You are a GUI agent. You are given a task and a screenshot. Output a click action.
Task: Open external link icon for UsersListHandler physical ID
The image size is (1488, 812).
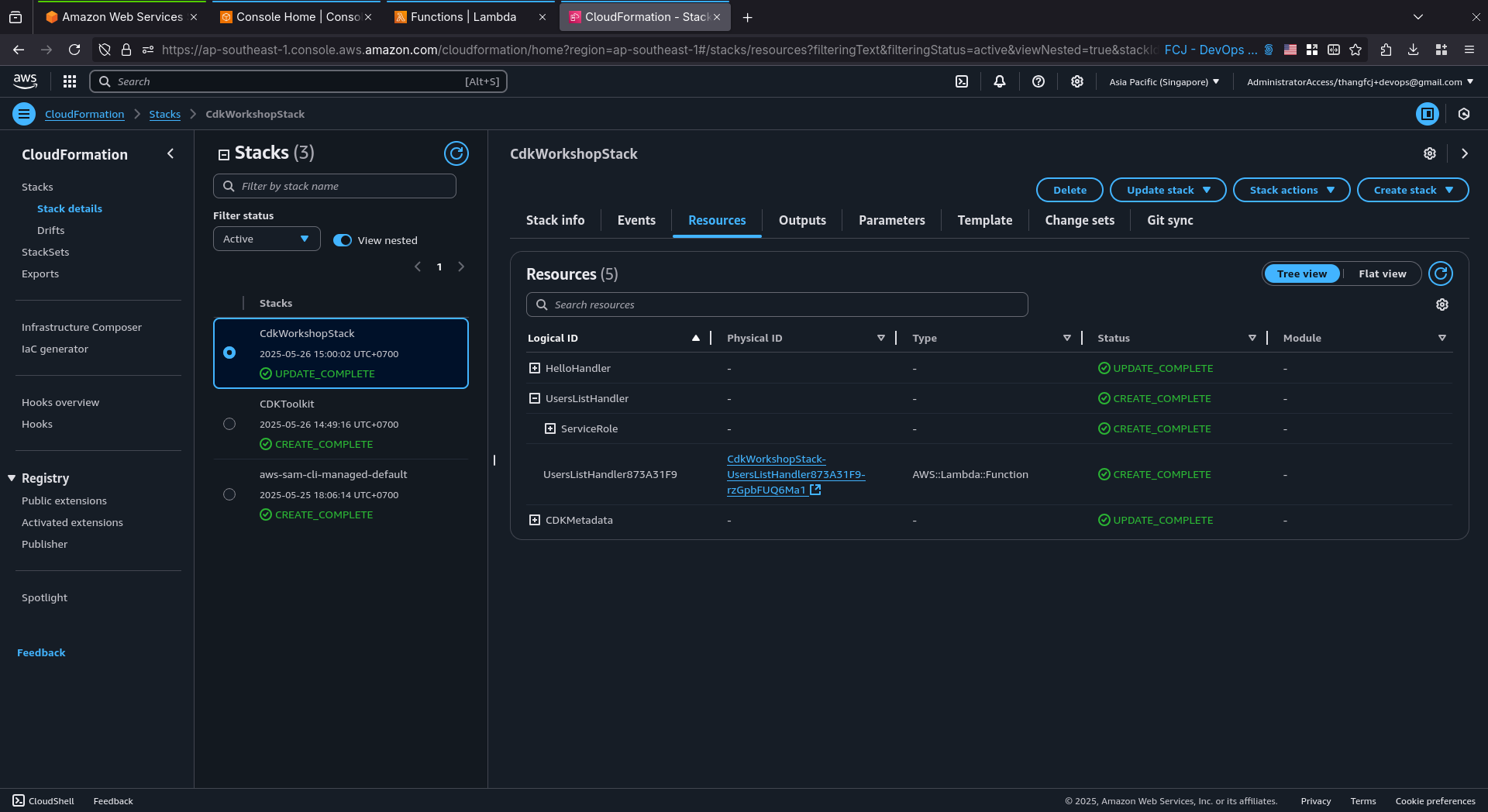815,490
